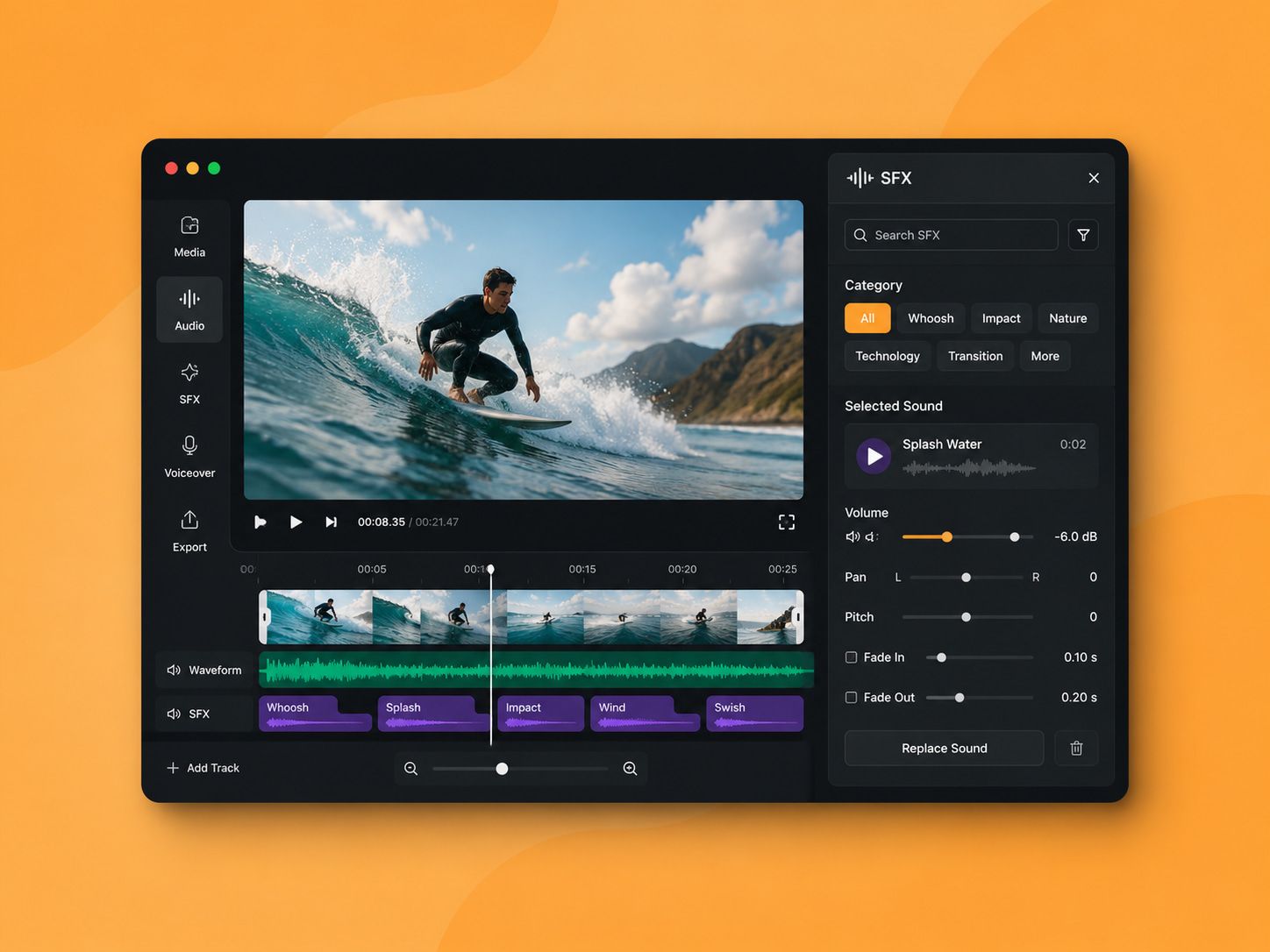Click the -6.0 dB volume value

point(1075,536)
